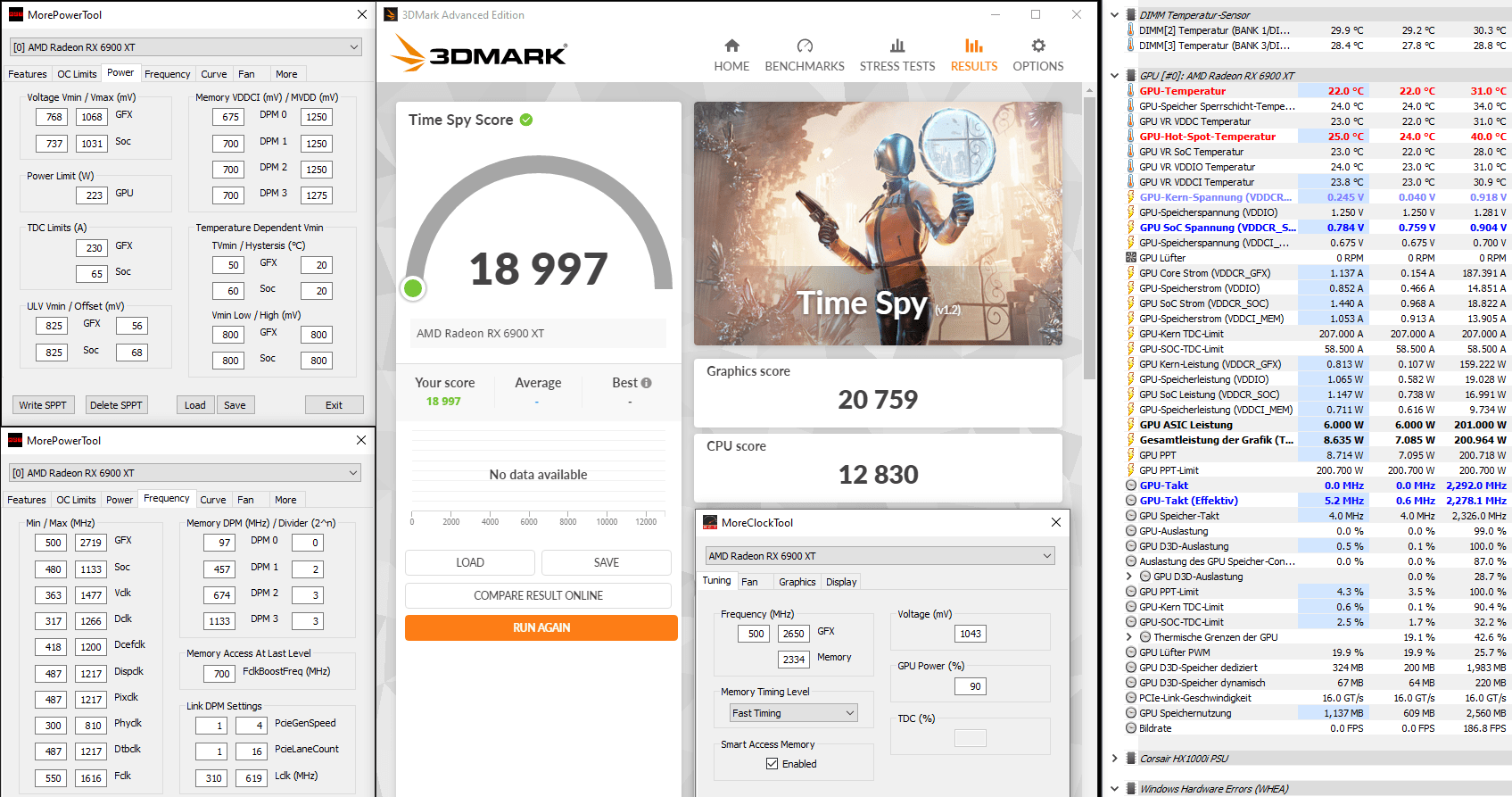Click the SAVE button in 3DMark
Viewport: 1512px width, 797px height.
pyautogui.click(x=607, y=562)
